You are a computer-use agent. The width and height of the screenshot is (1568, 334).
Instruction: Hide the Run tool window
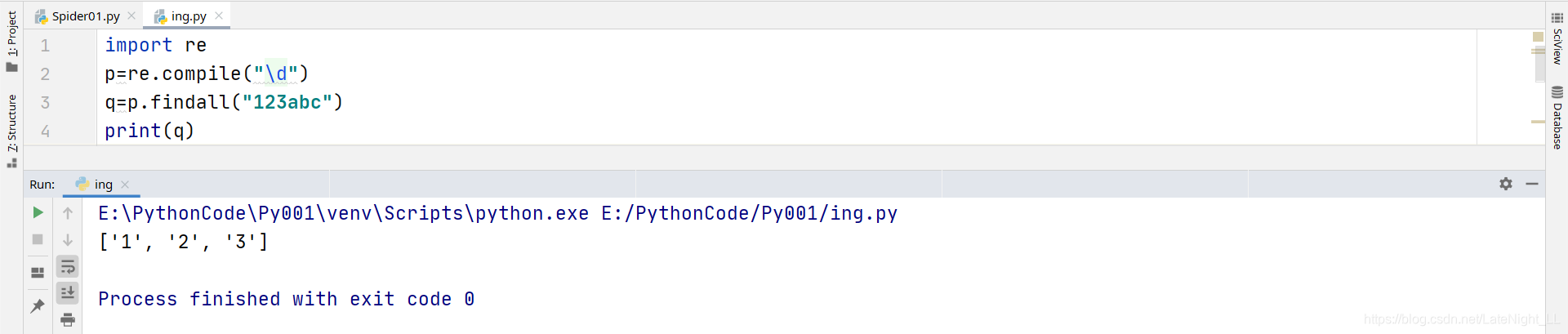click(1532, 184)
